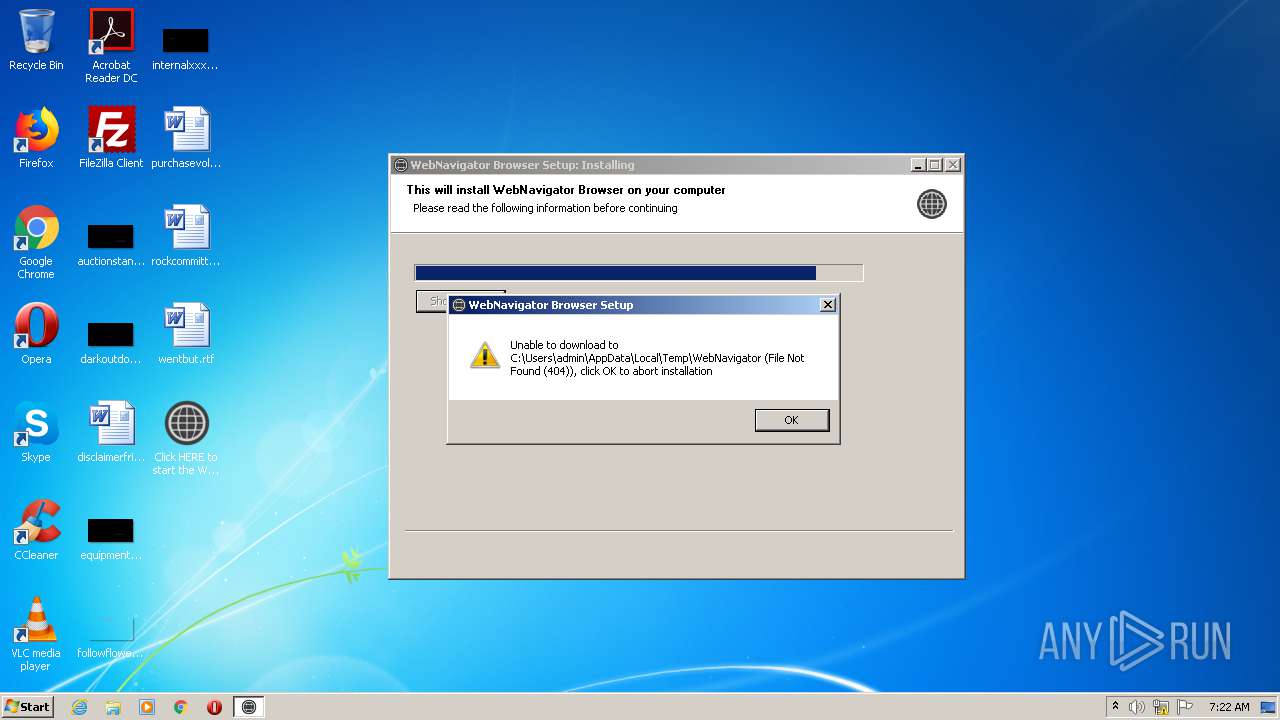1280x720 pixels.
Task: Launch Internet Explorer from the taskbar
Action: click(79, 707)
